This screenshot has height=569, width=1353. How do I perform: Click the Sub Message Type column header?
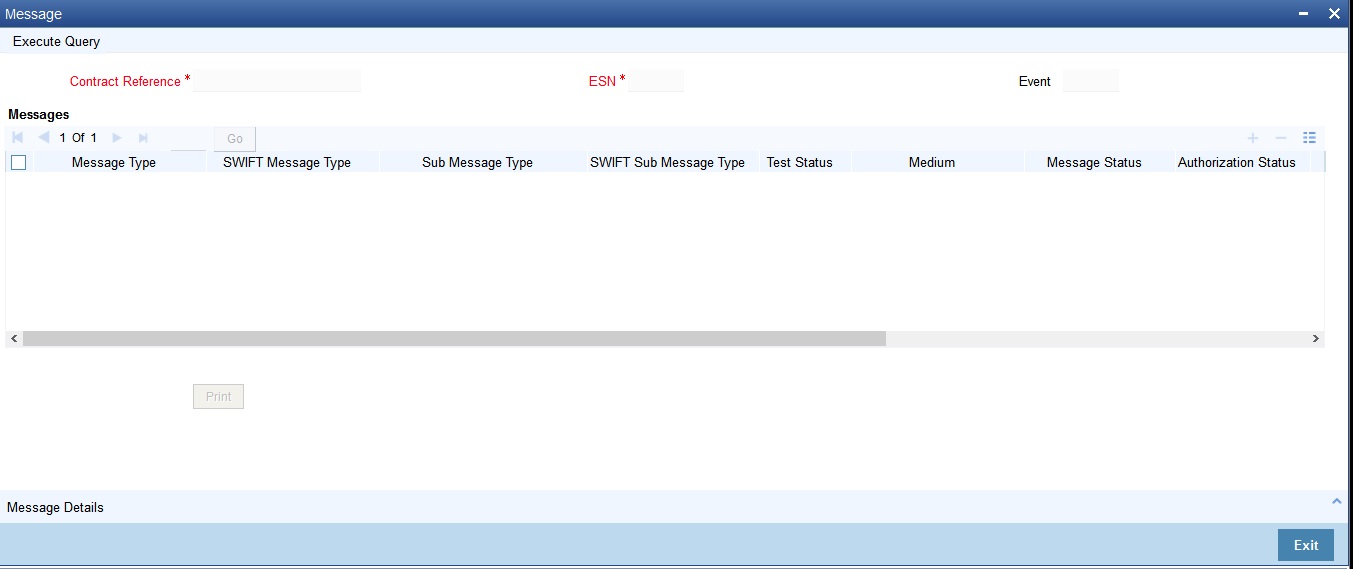(x=477, y=162)
